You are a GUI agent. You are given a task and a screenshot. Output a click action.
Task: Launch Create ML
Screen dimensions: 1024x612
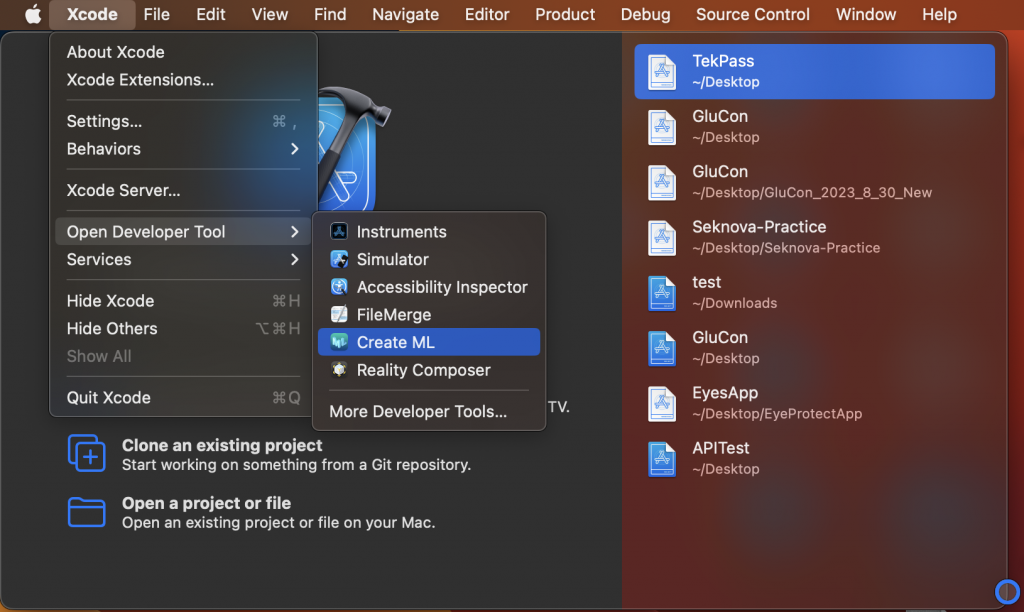429,342
